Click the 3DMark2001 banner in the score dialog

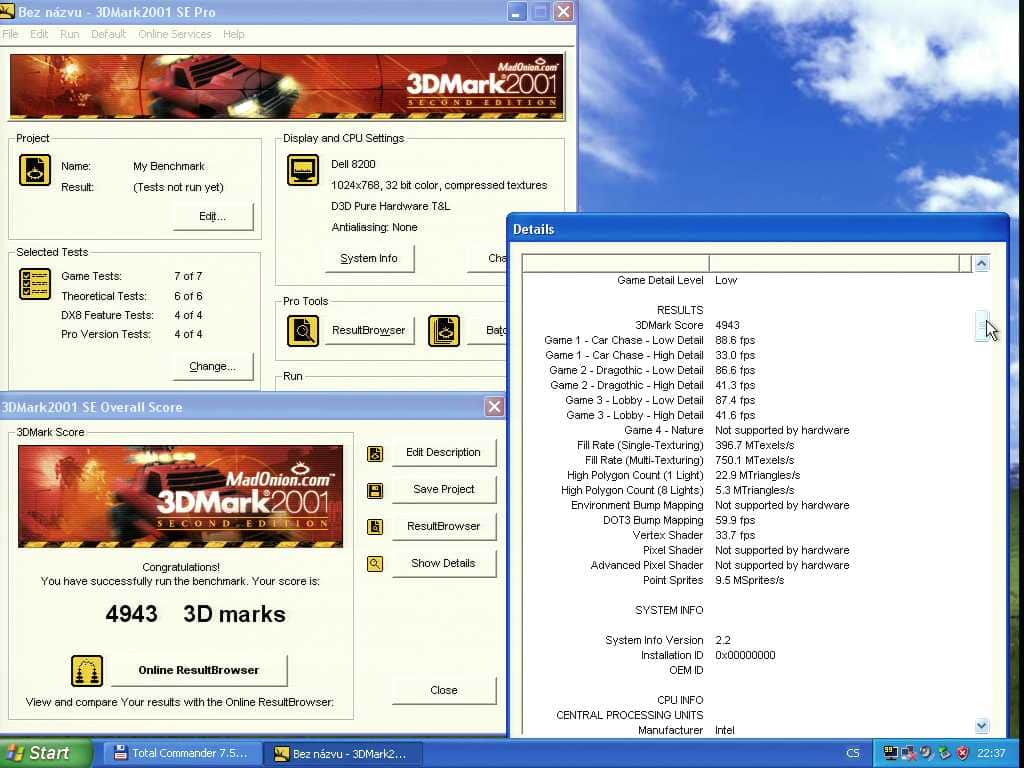pos(180,496)
